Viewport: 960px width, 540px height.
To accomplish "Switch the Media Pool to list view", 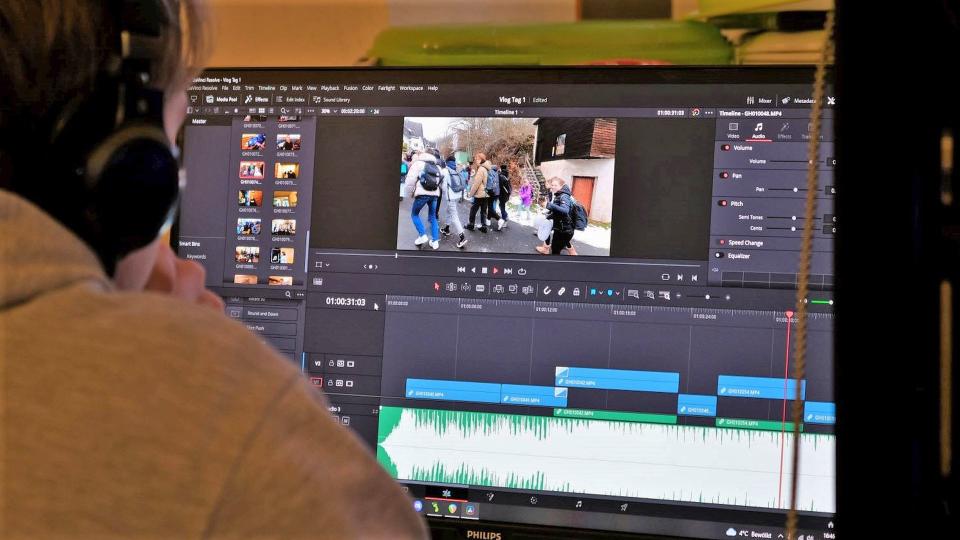I will [x=271, y=110].
